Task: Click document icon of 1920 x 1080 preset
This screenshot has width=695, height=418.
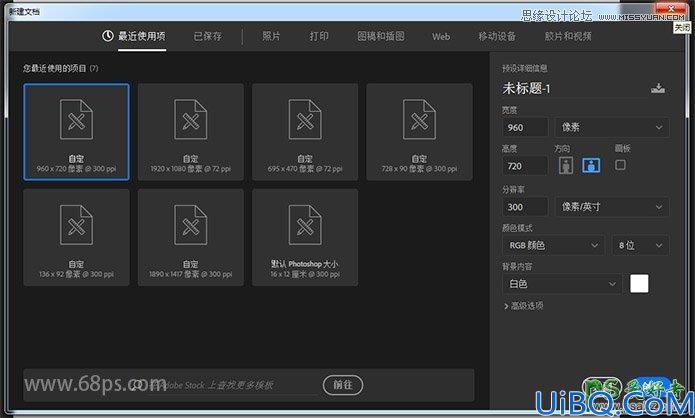Action: pyautogui.click(x=191, y=120)
